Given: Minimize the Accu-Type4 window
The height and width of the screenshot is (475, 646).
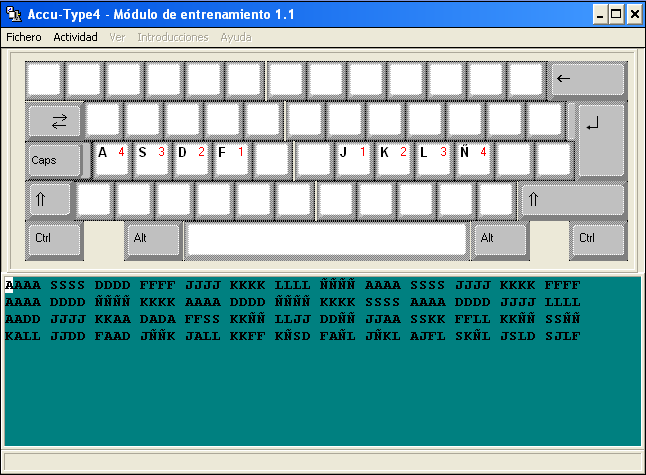Looking at the screenshot, I should (x=600, y=15).
